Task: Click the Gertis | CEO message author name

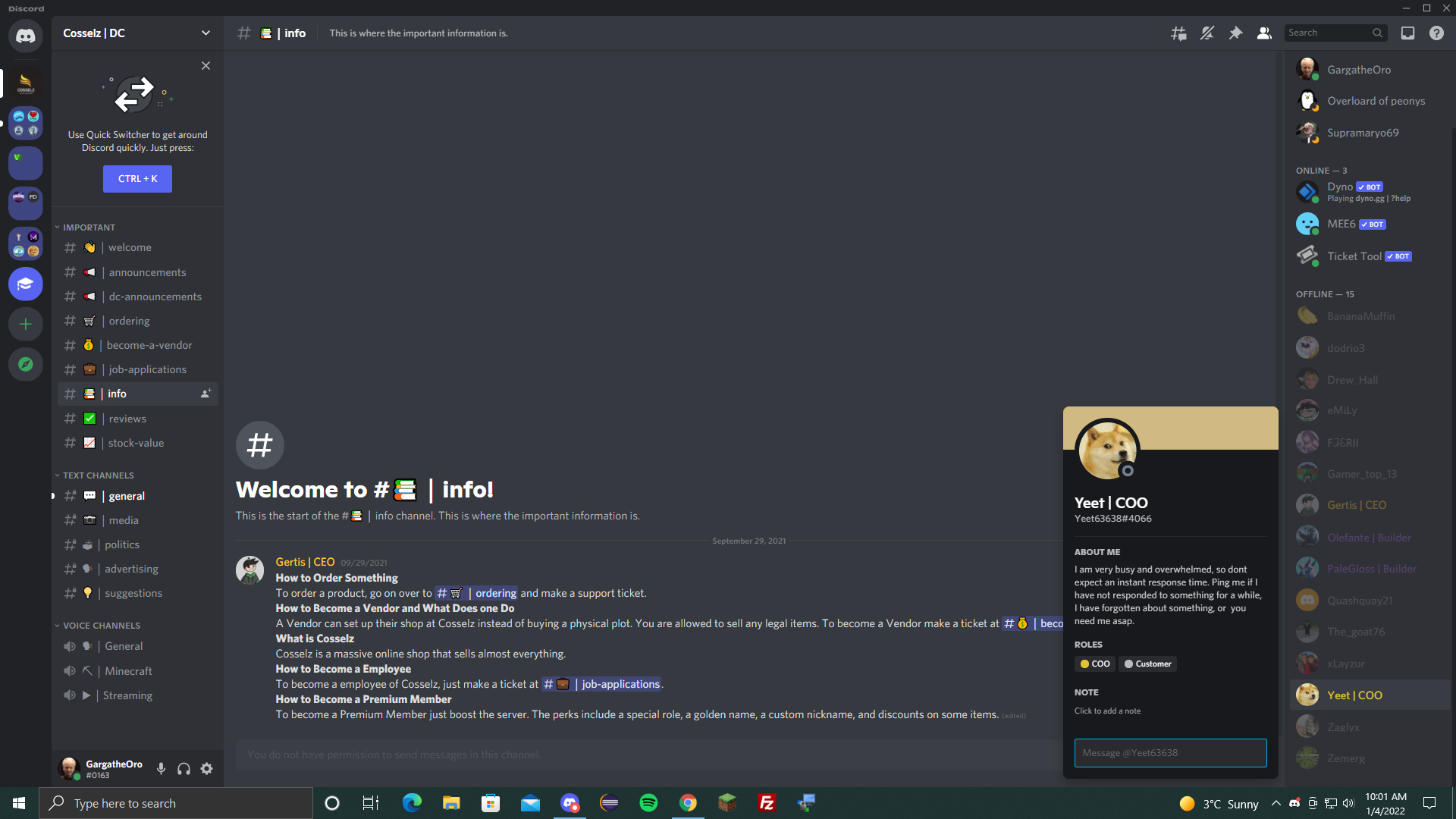Action: tap(305, 562)
